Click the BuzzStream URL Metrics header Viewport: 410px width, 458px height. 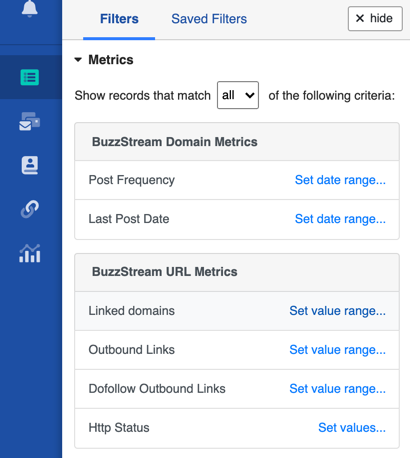(x=237, y=272)
